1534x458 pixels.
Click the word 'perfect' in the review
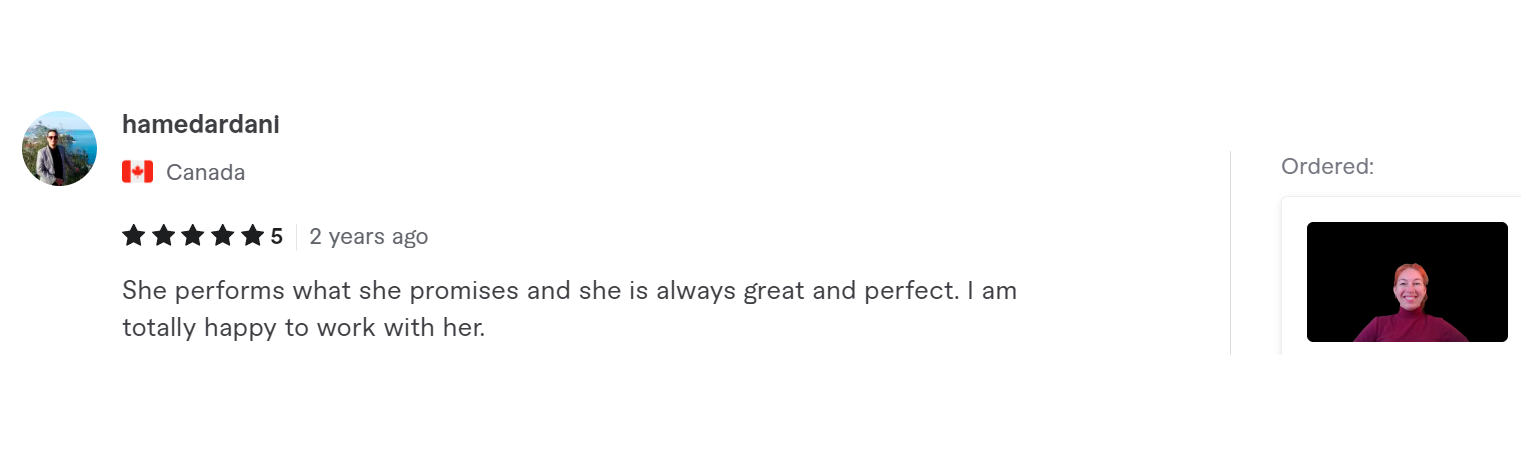point(909,290)
